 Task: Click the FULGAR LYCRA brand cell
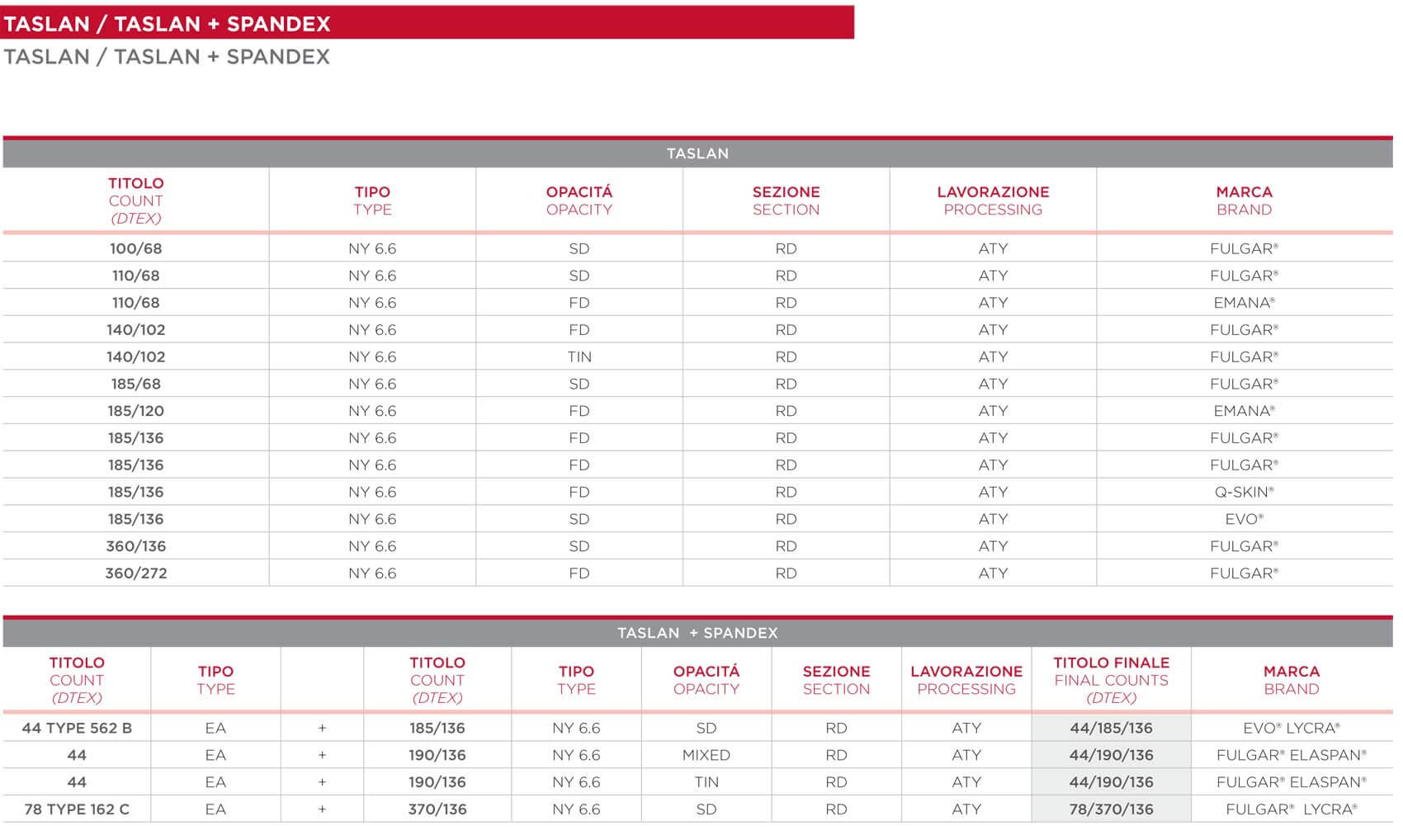(x=1291, y=809)
